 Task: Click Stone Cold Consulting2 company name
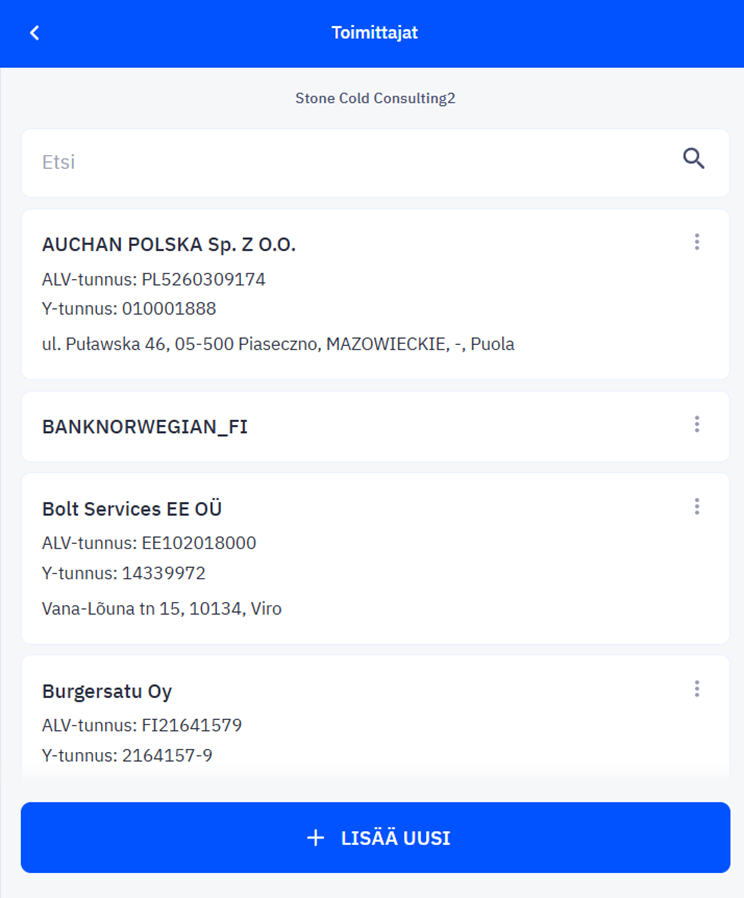(375, 99)
